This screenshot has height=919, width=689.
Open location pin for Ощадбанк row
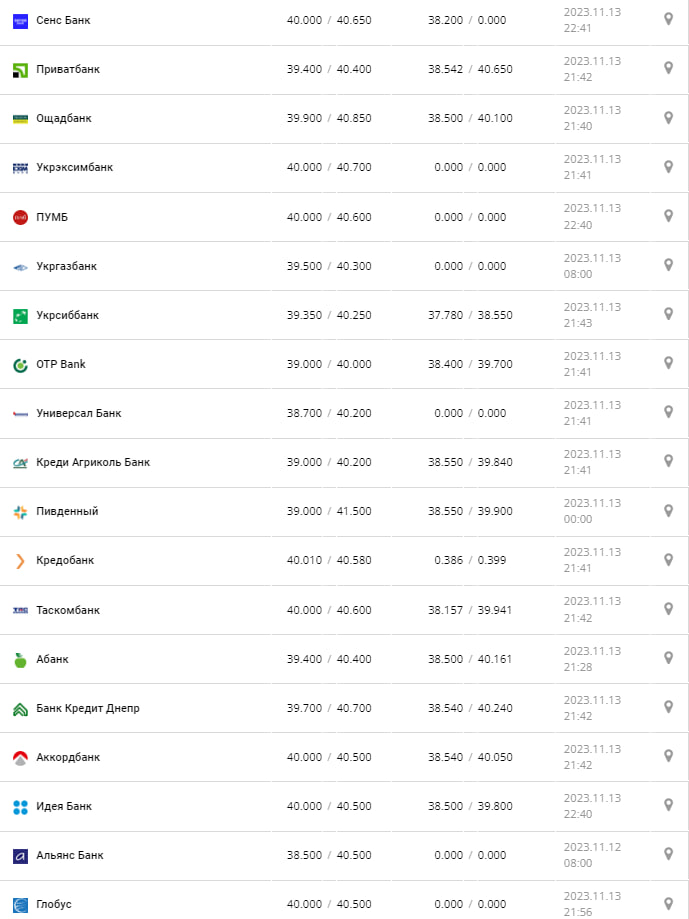point(669,117)
